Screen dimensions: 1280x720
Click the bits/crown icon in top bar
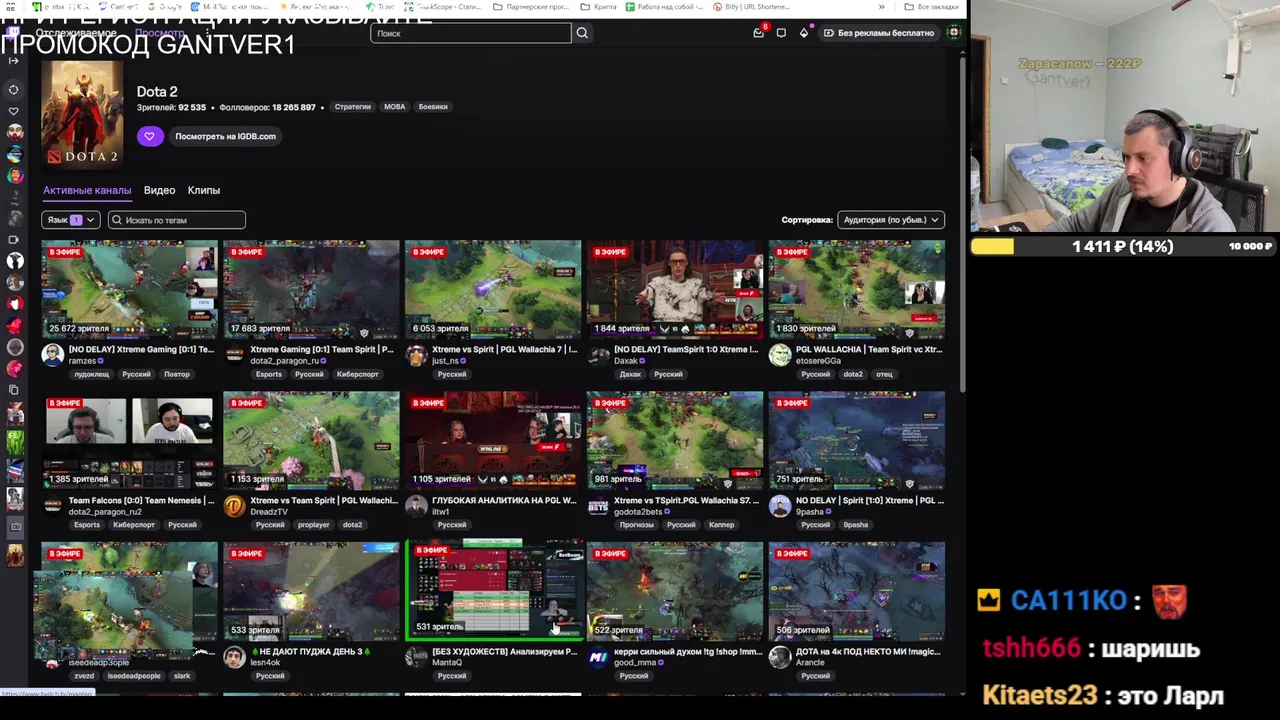pyautogui.click(x=803, y=33)
